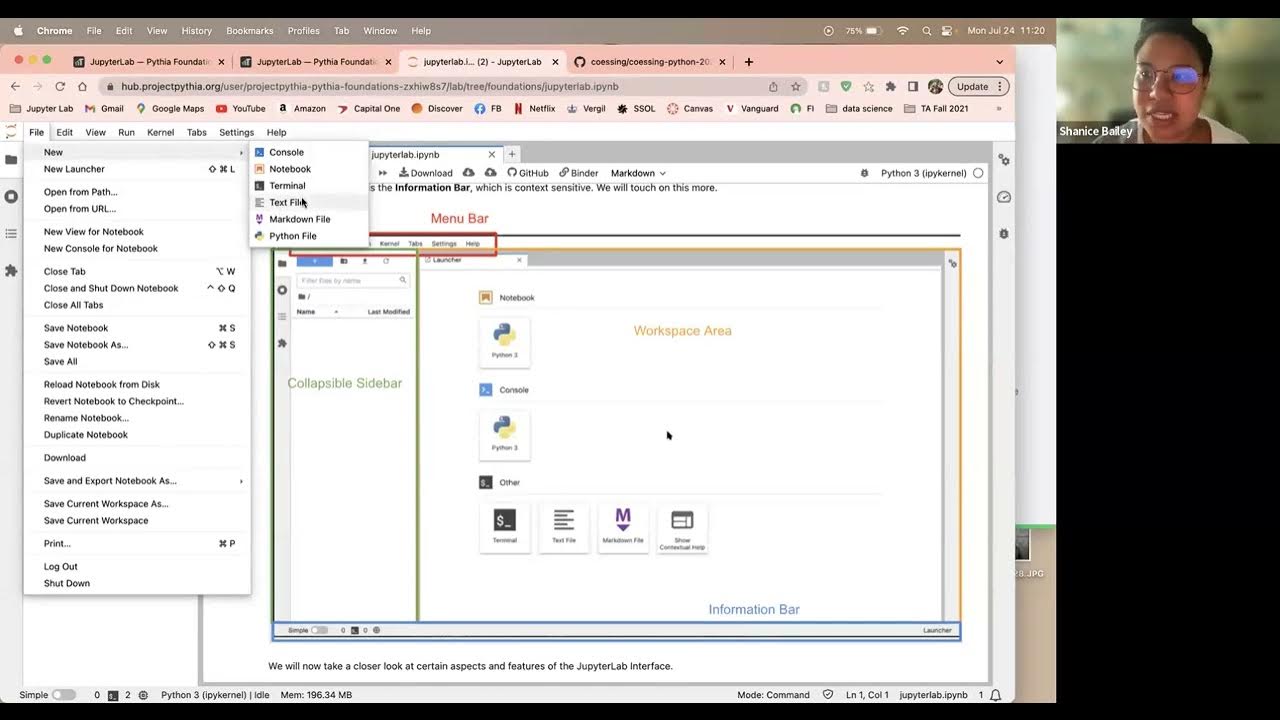Click the notification bell in status bar
This screenshot has width=1280, height=720.
coord(996,695)
